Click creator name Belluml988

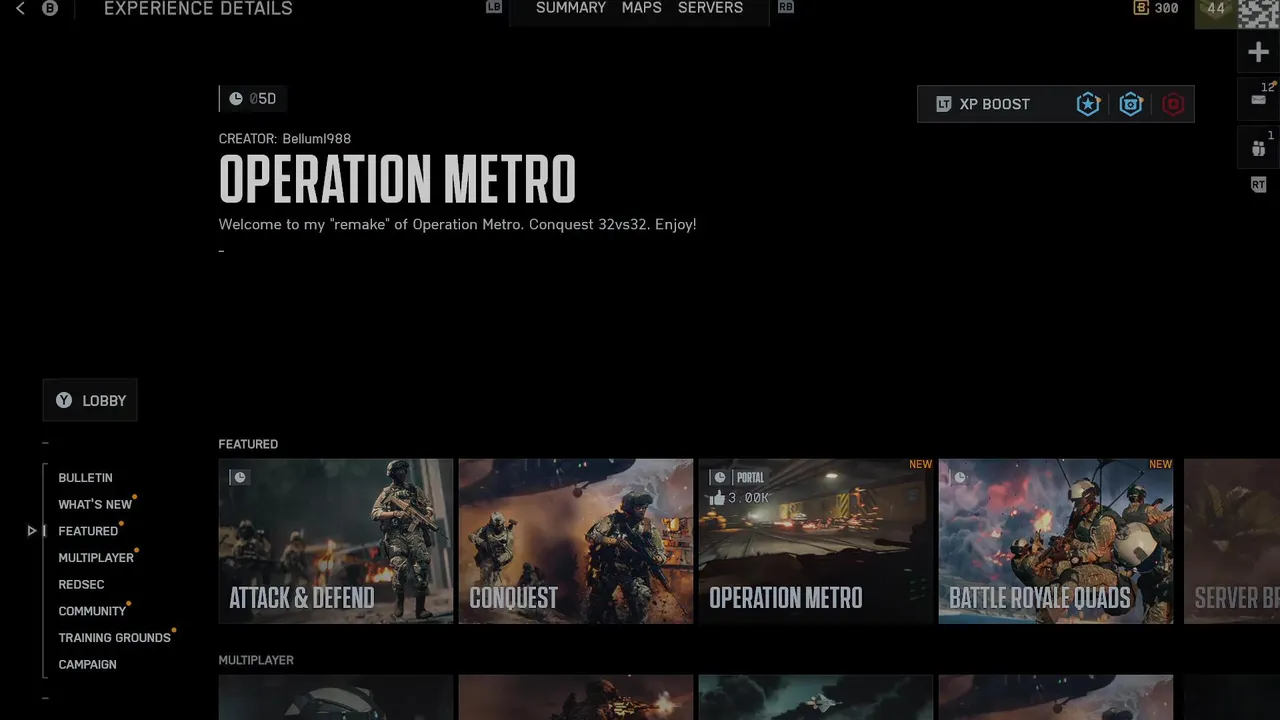coord(316,139)
